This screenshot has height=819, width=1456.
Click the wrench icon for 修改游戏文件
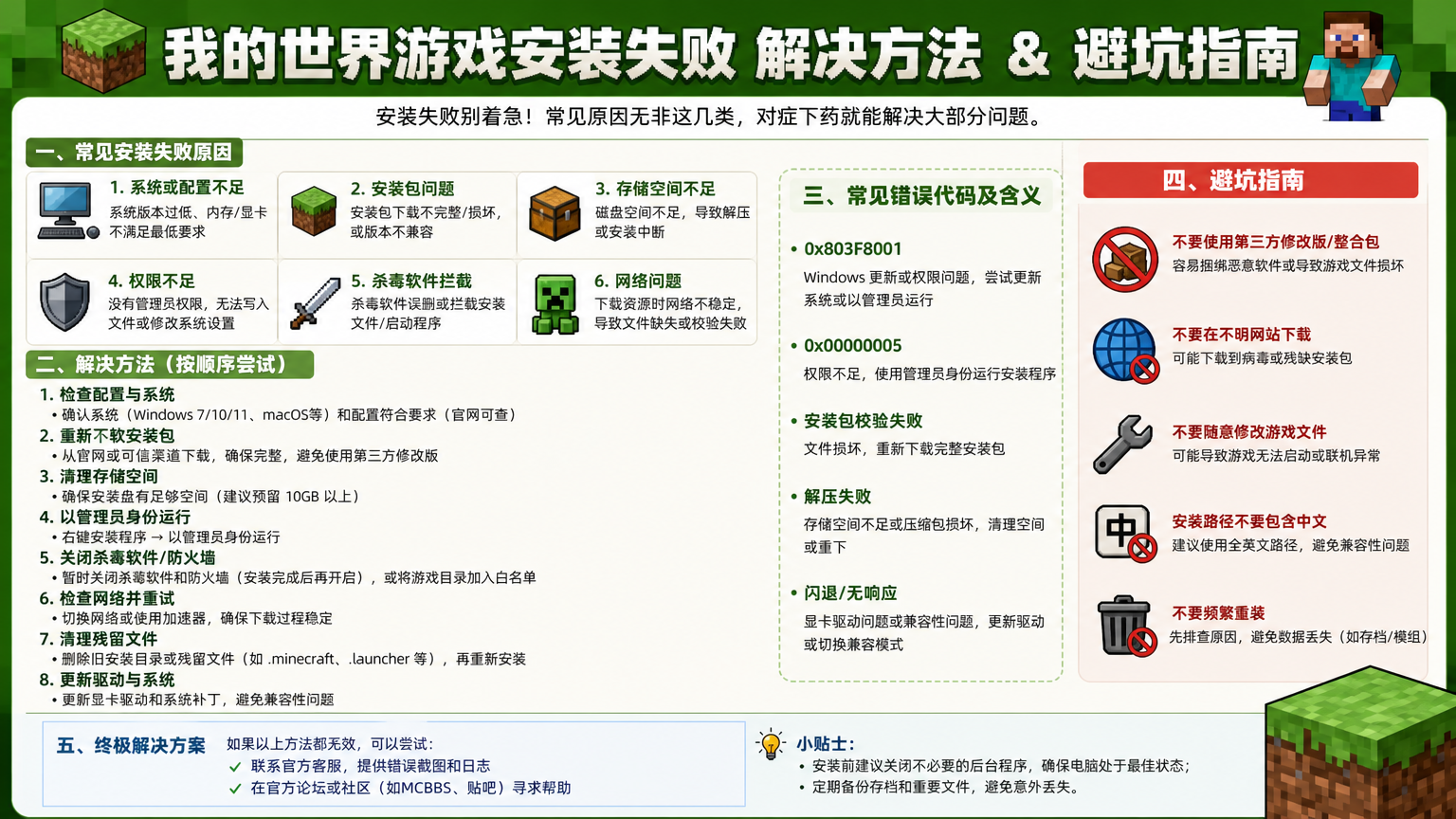[1122, 444]
